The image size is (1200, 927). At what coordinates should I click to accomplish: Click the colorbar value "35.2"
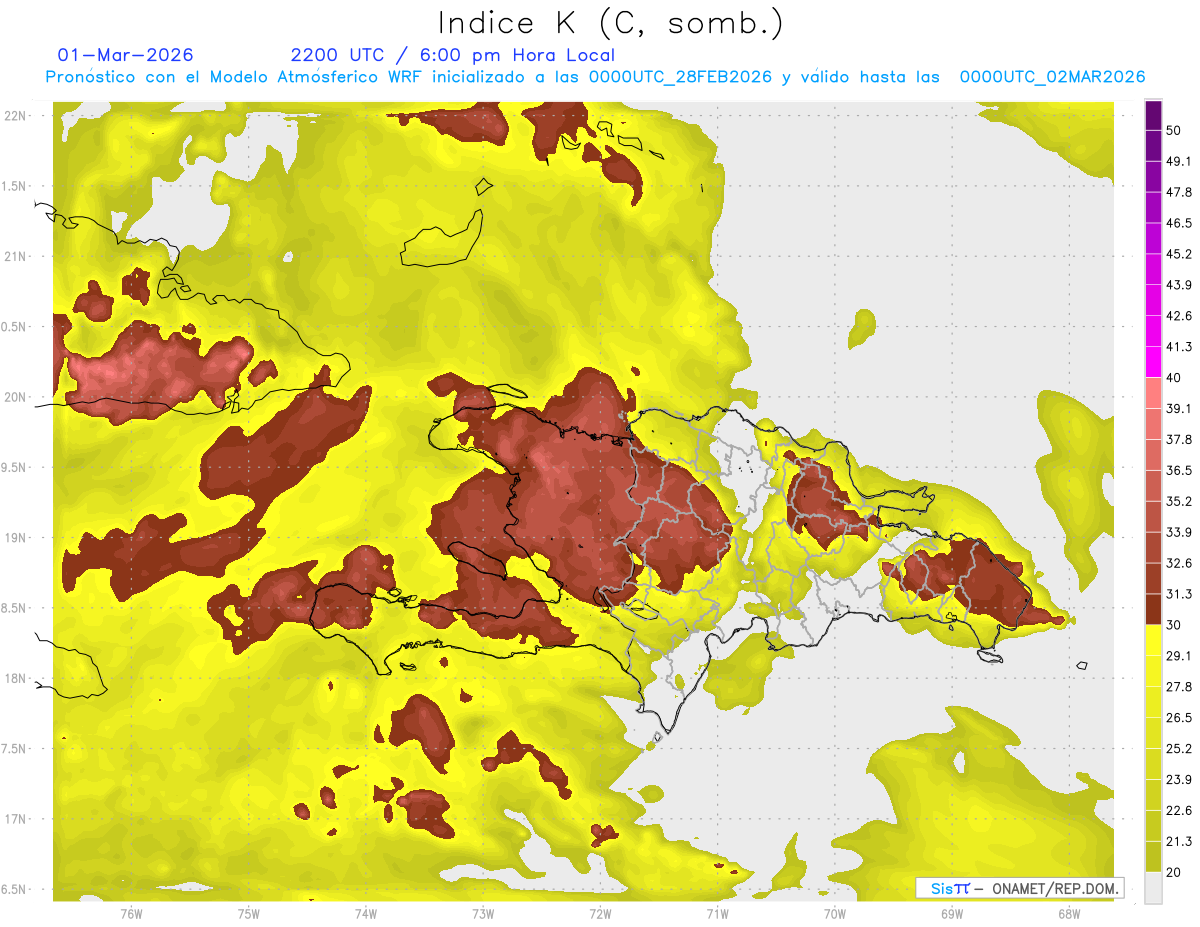pos(1179,502)
